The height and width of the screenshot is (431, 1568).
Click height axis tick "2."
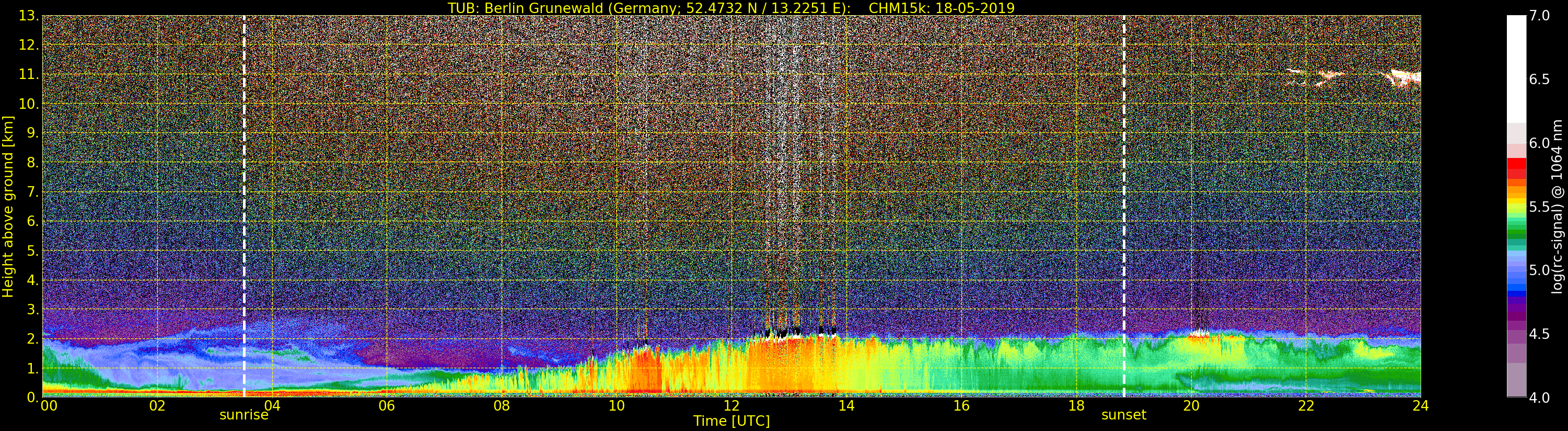pos(33,338)
